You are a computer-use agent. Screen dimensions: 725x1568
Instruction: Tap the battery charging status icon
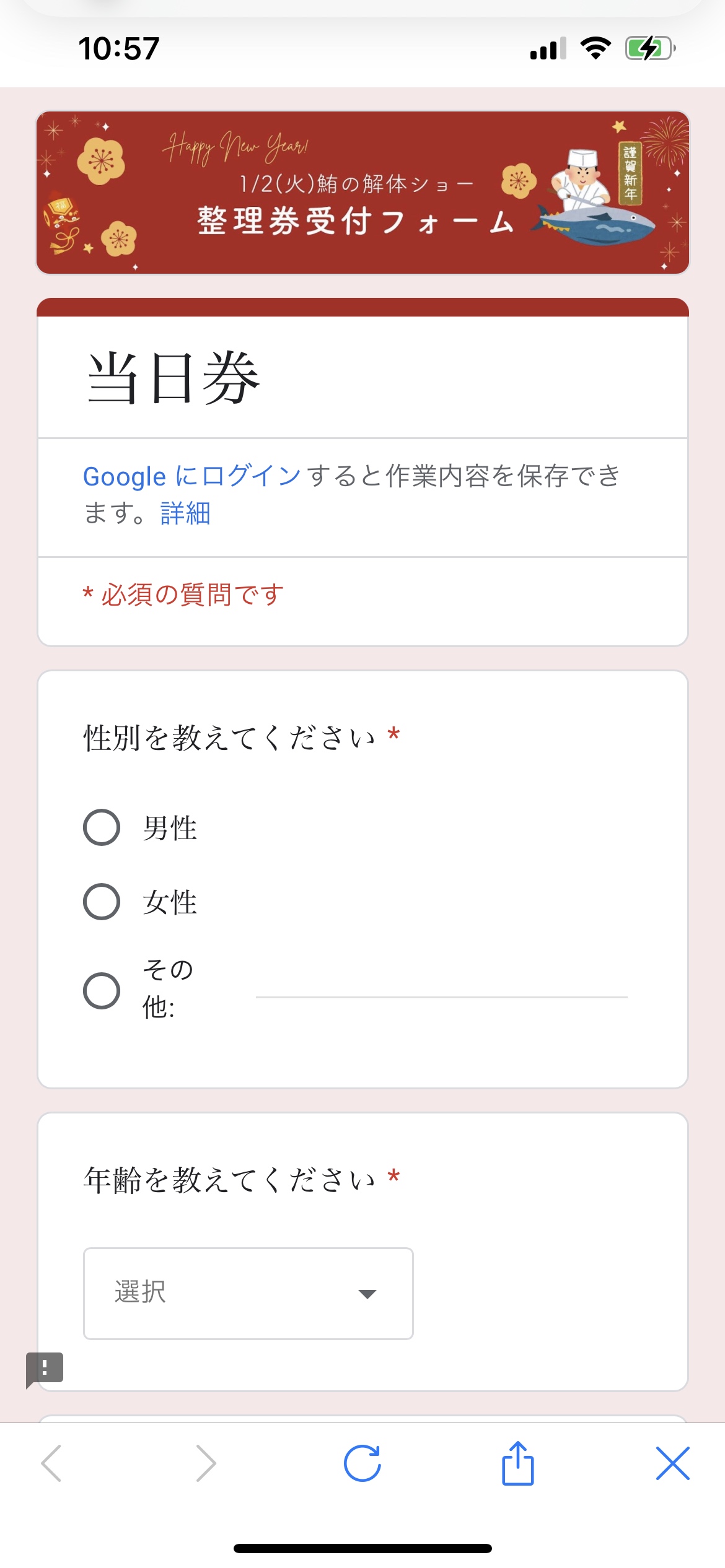pyautogui.click(x=649, y=48)
